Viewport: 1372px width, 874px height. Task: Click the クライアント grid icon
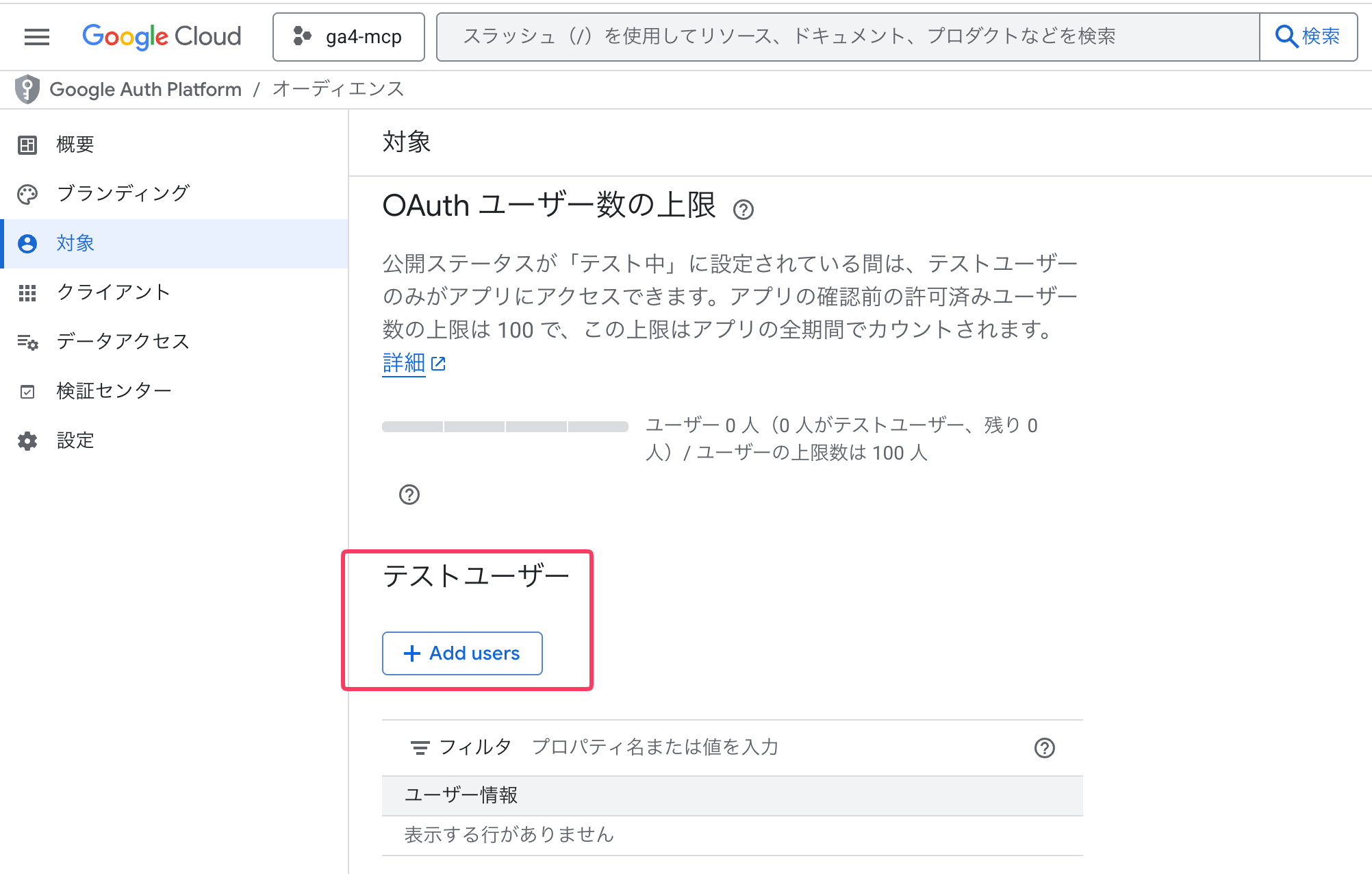coord(27,292)
